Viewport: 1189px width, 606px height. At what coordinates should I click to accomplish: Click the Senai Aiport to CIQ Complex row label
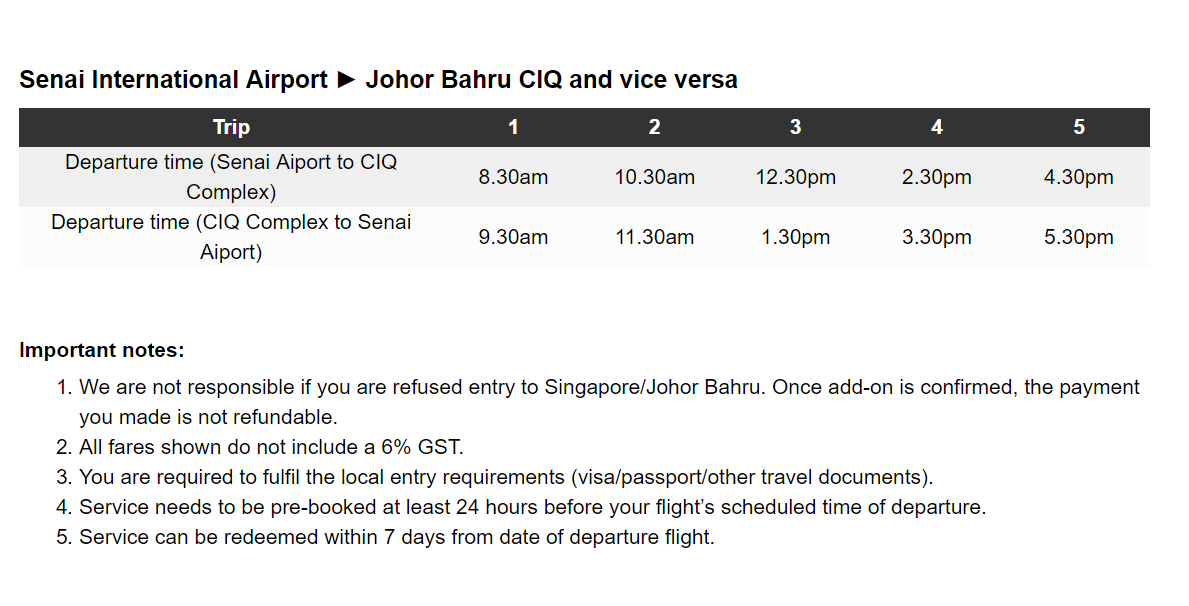[231, 177]
